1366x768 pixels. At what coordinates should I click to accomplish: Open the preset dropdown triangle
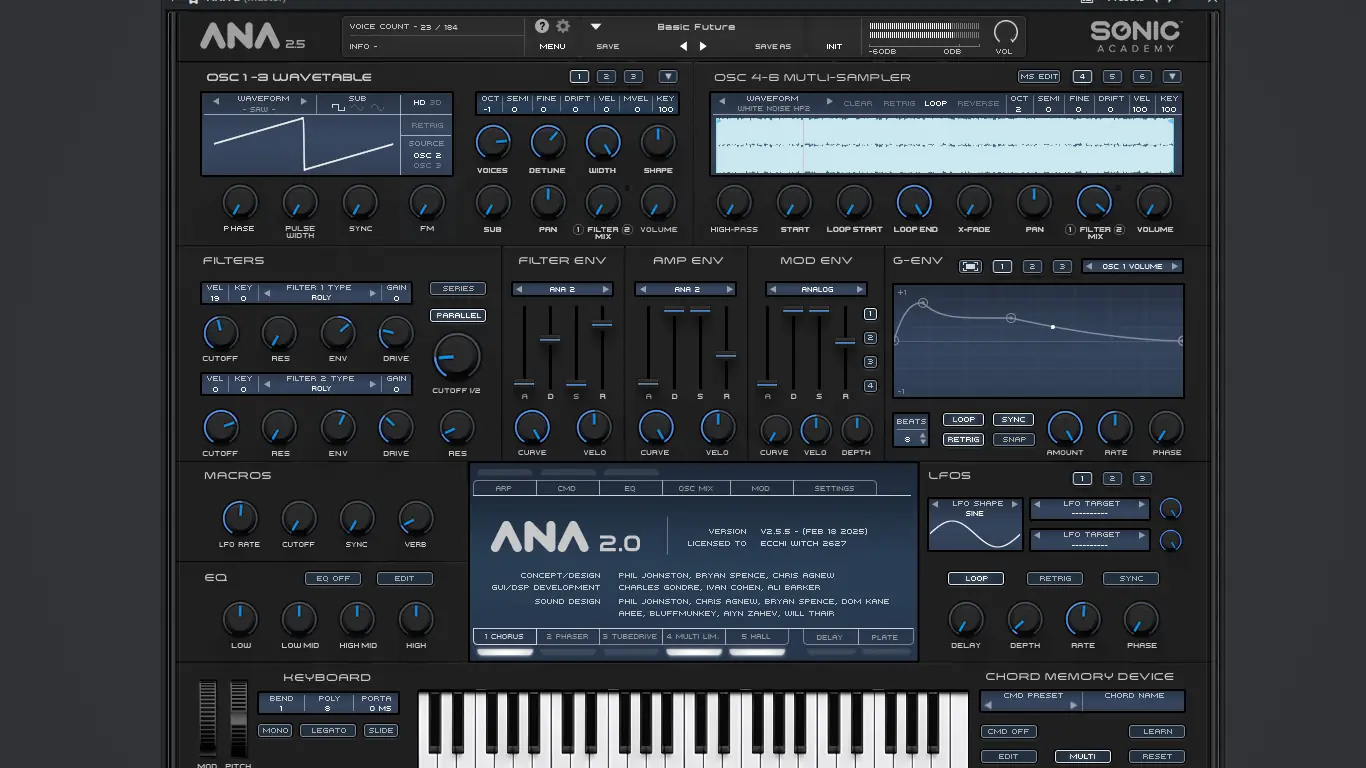[596, 27]
